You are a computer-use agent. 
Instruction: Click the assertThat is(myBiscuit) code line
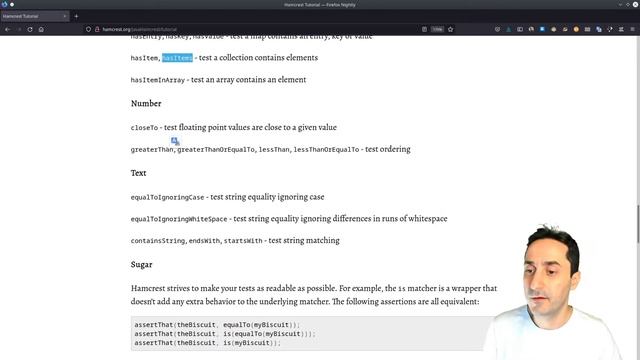pyautogui.click(x=207, y=343)
